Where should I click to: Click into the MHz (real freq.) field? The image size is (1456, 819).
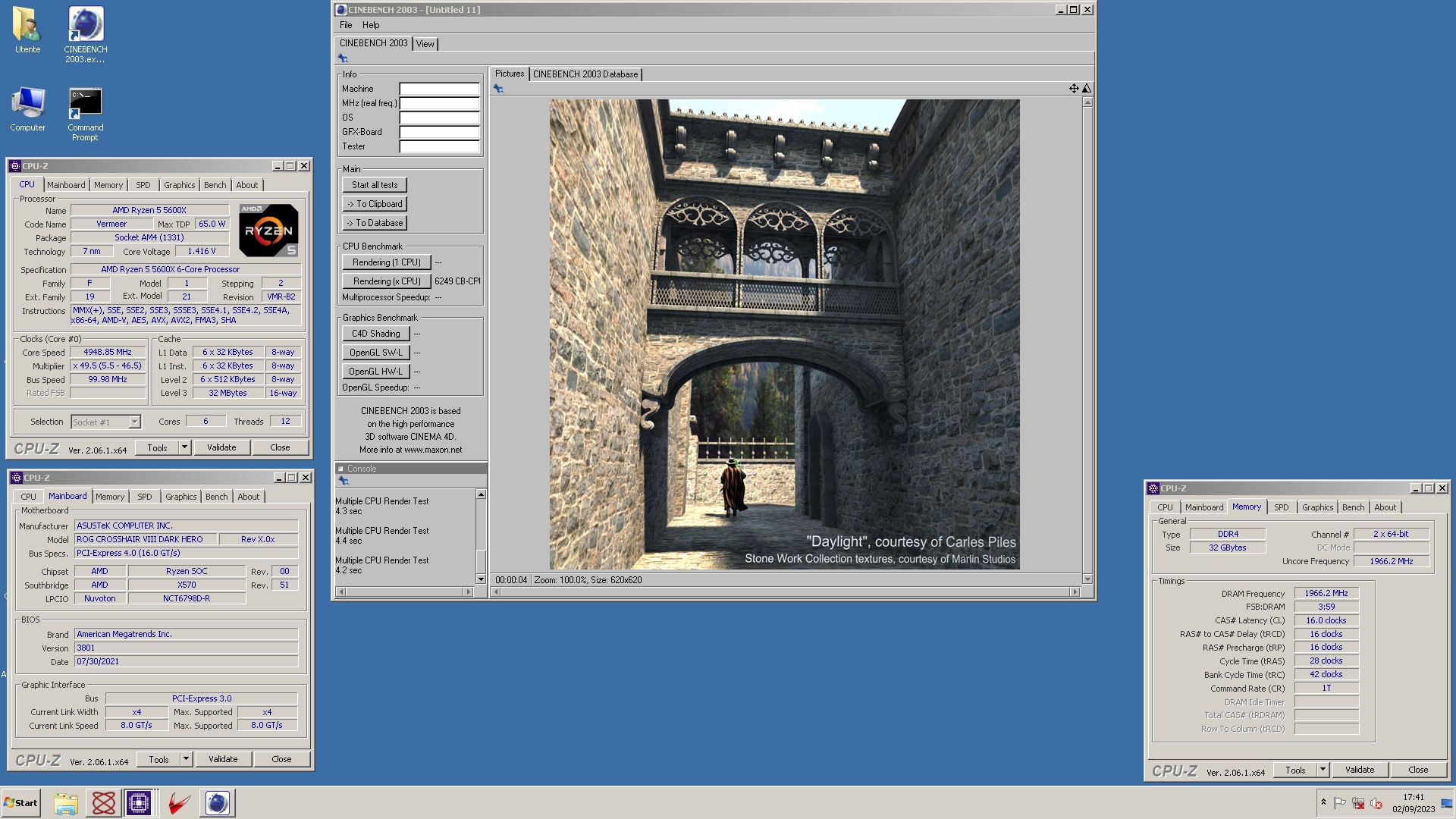tap(440, 103)
